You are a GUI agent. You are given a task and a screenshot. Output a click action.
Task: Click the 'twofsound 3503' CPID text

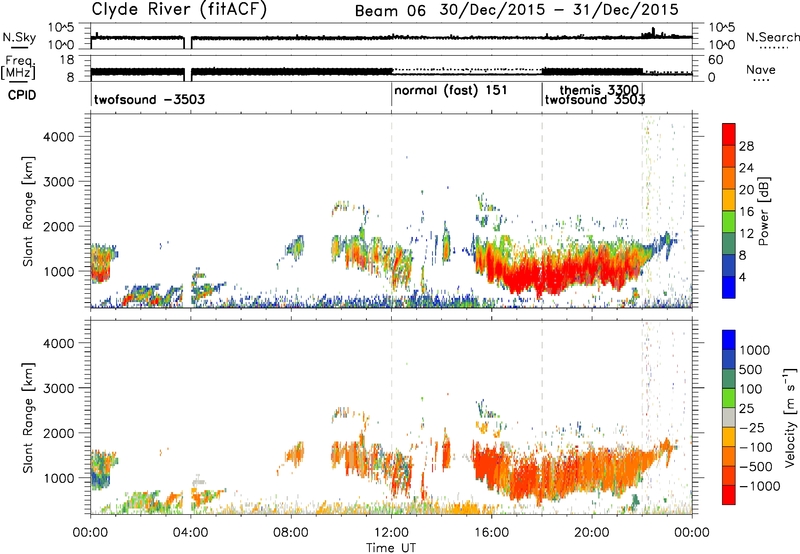tap(595, 99)
